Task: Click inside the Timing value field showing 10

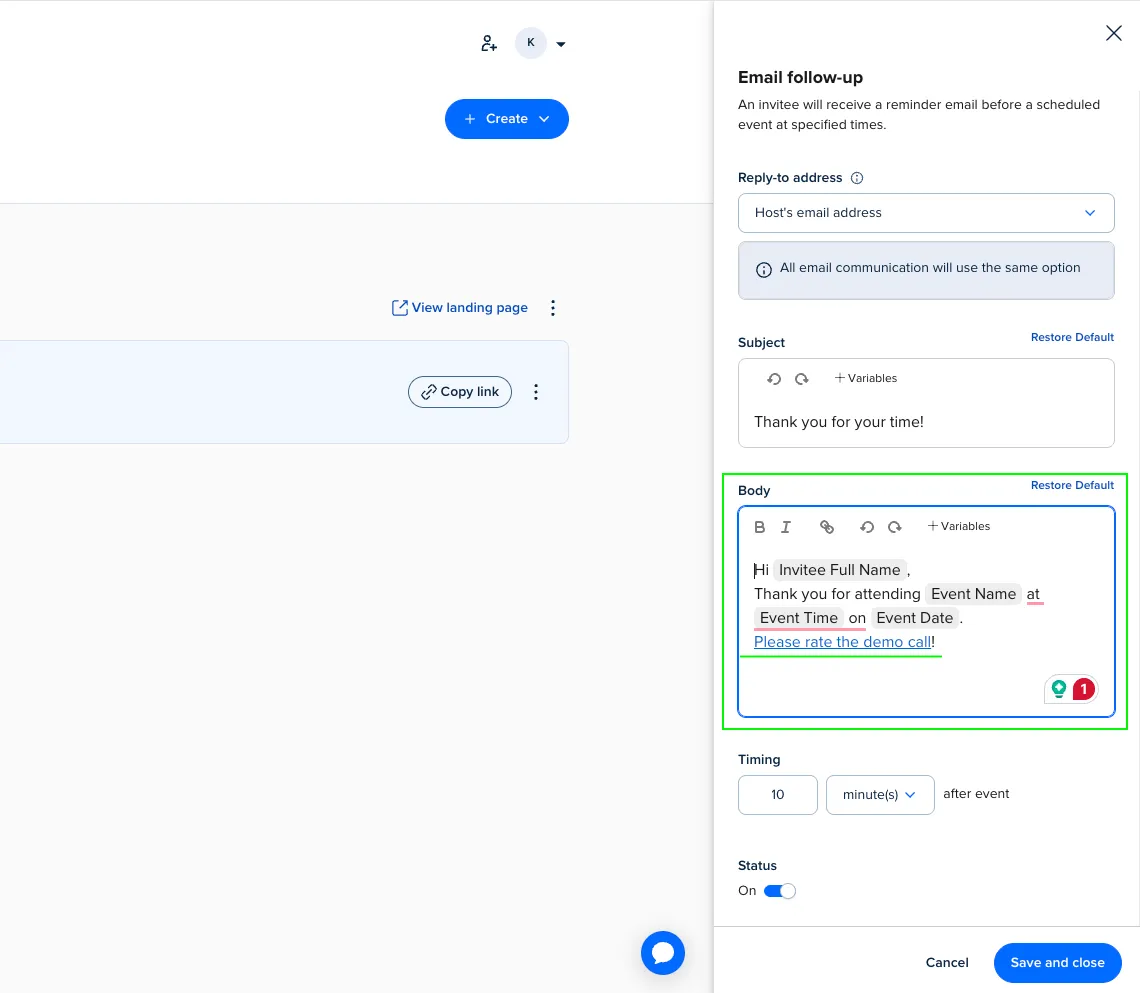Action: 778,794
